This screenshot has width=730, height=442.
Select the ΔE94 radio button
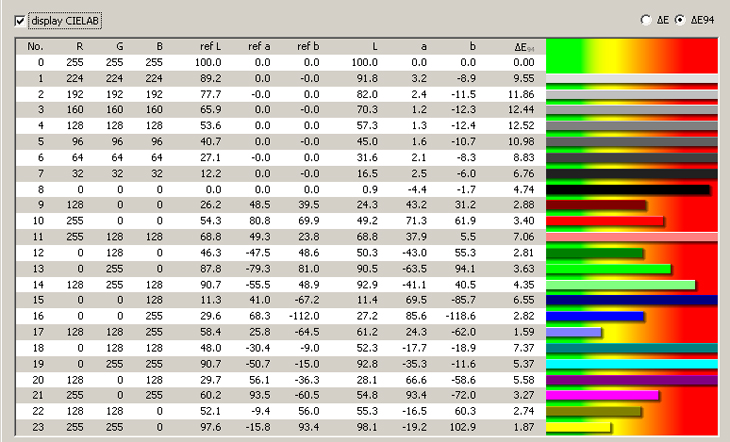(681, 20)
